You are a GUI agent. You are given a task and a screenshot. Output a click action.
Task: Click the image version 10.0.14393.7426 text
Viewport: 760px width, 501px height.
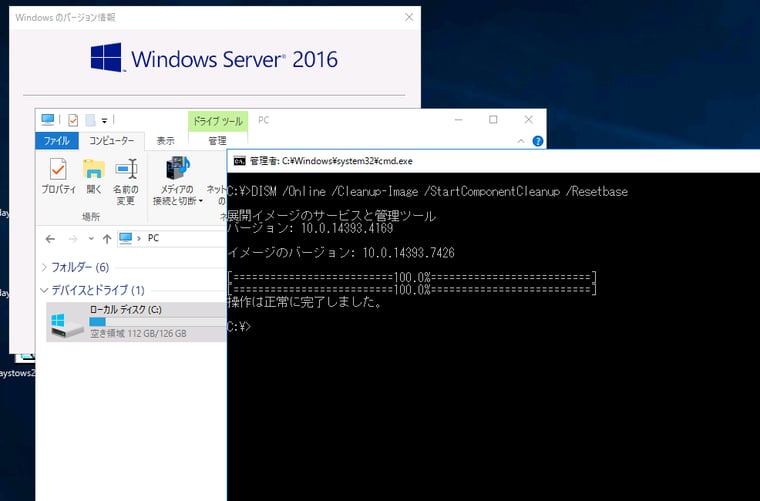tap(409, 252)
